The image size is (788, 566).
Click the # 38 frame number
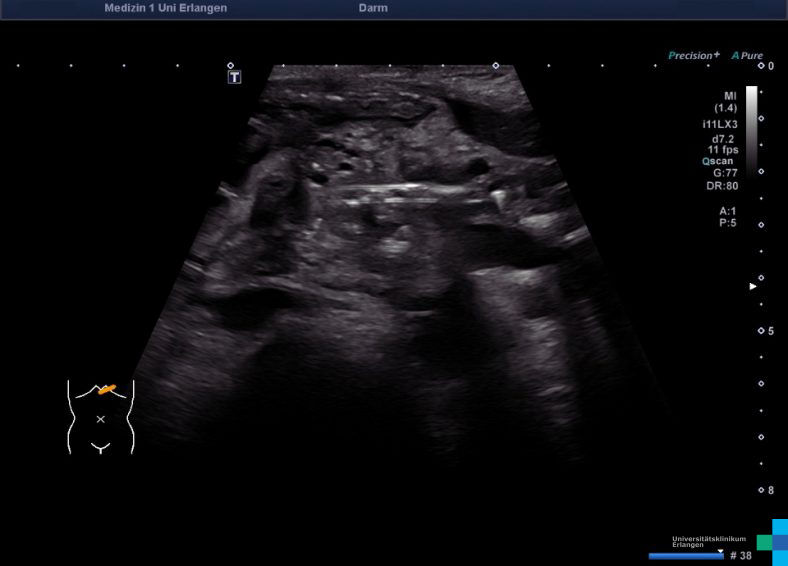(740, 555)
